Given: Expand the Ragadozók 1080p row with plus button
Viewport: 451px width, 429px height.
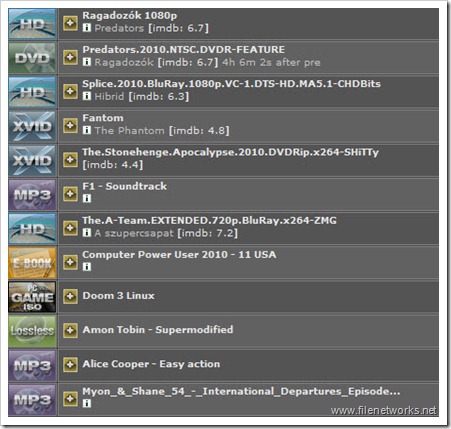Looking at the screenshot, I should tap(70, 23).
